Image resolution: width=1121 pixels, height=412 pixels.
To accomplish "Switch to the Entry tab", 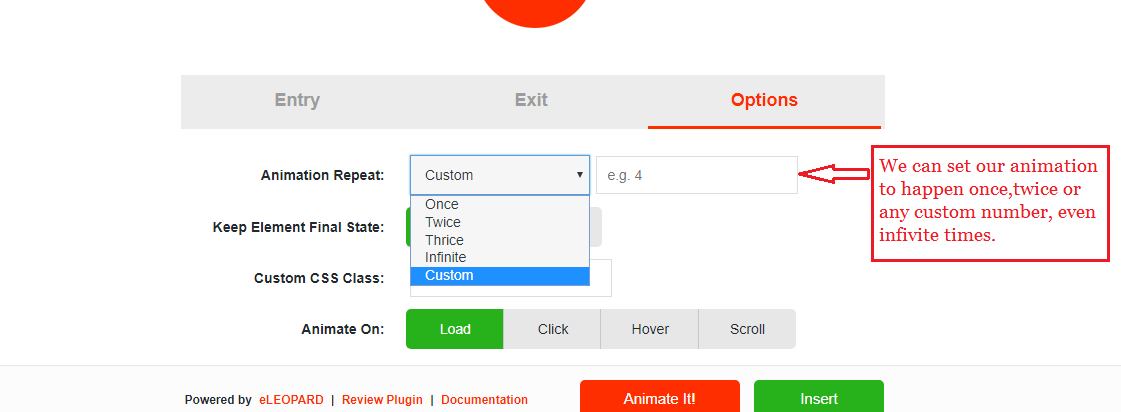I will click(297, 100).
